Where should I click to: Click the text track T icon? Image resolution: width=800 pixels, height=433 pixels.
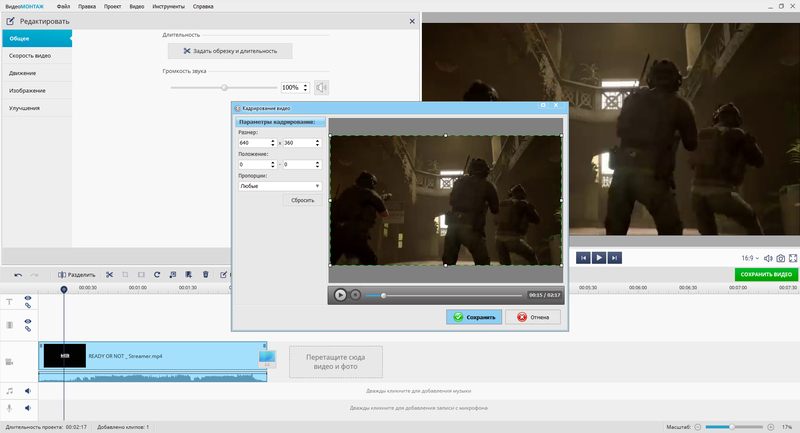click(9, 302)
